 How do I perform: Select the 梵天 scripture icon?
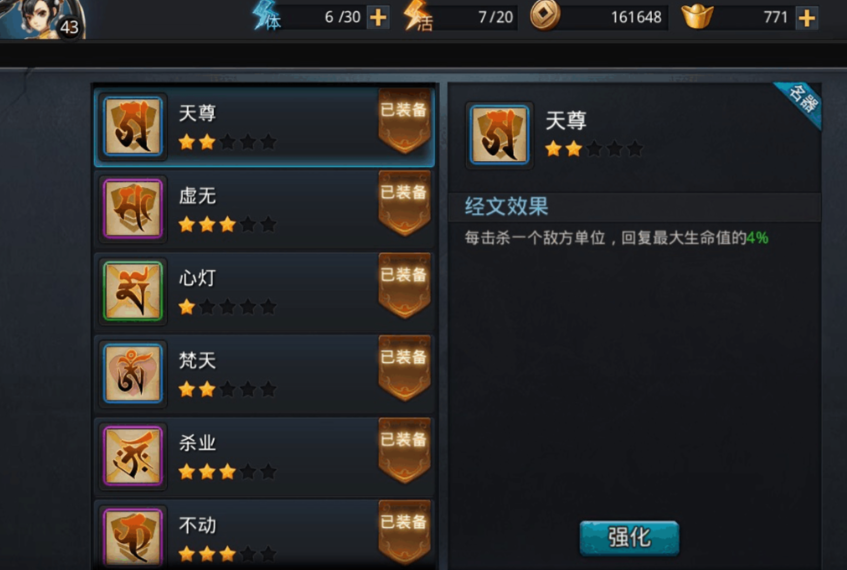click(x=133, y=373)
